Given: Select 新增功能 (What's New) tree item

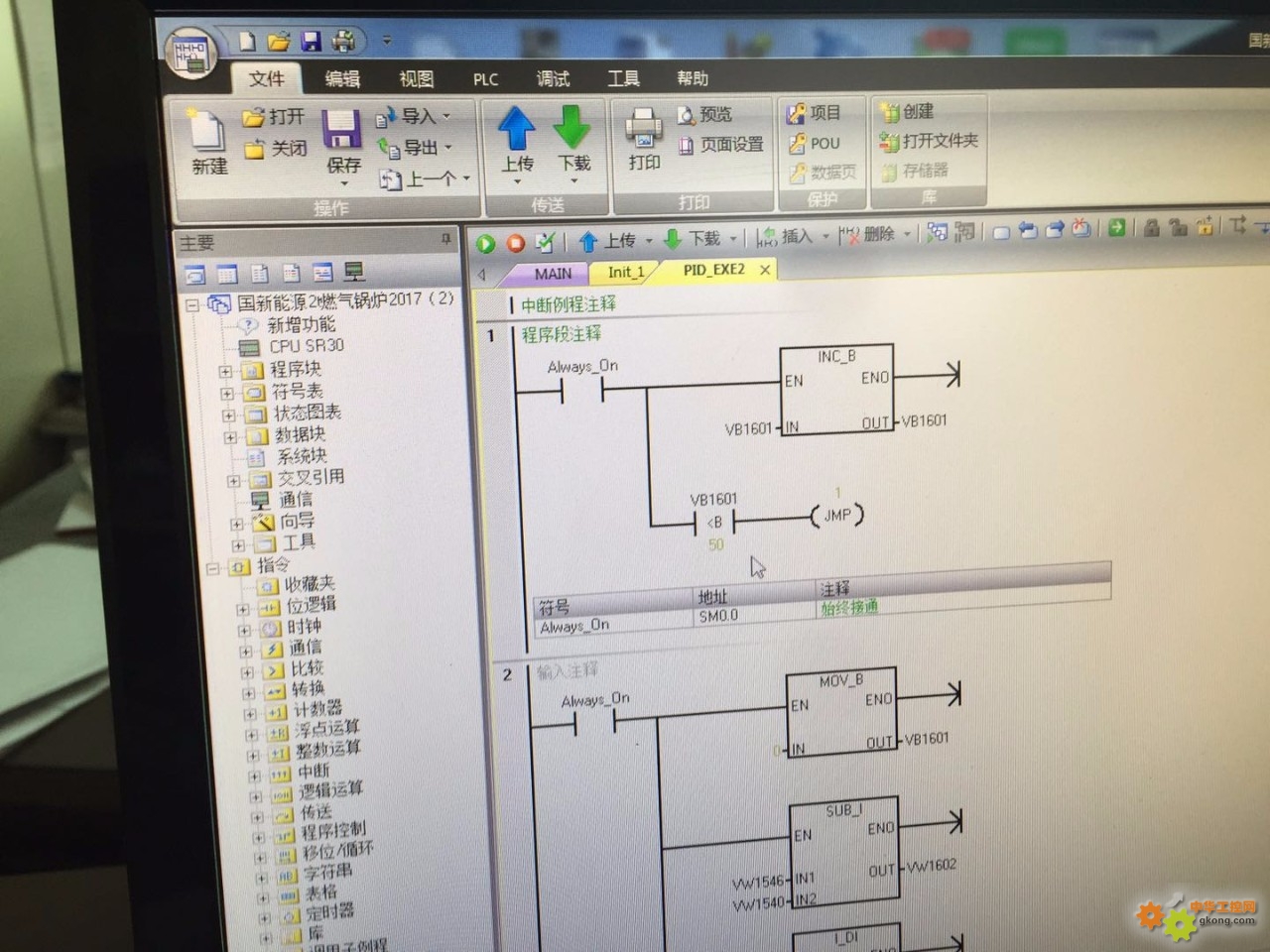Looking at the screenshot, I should (x=302, y=325).
